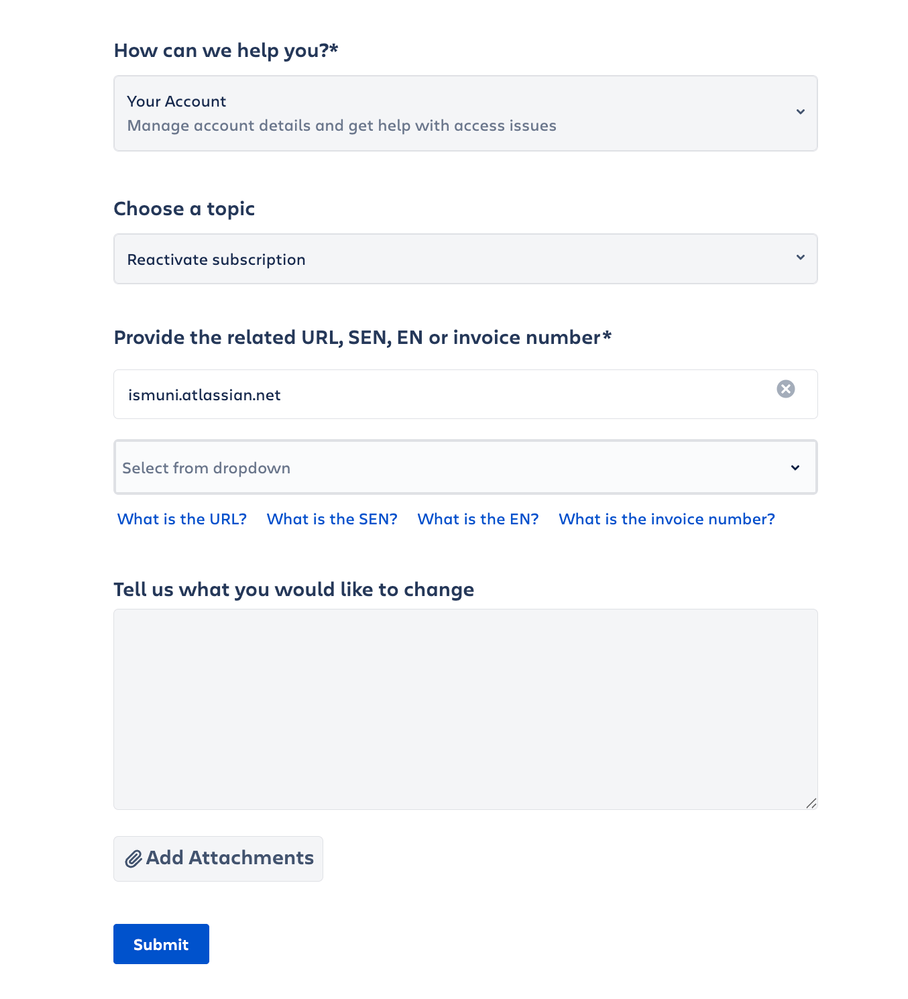The height and width of the screenshot is (999, 908).
Task: Click the resize handle on the text area
Action: click(x=811, y=802)
